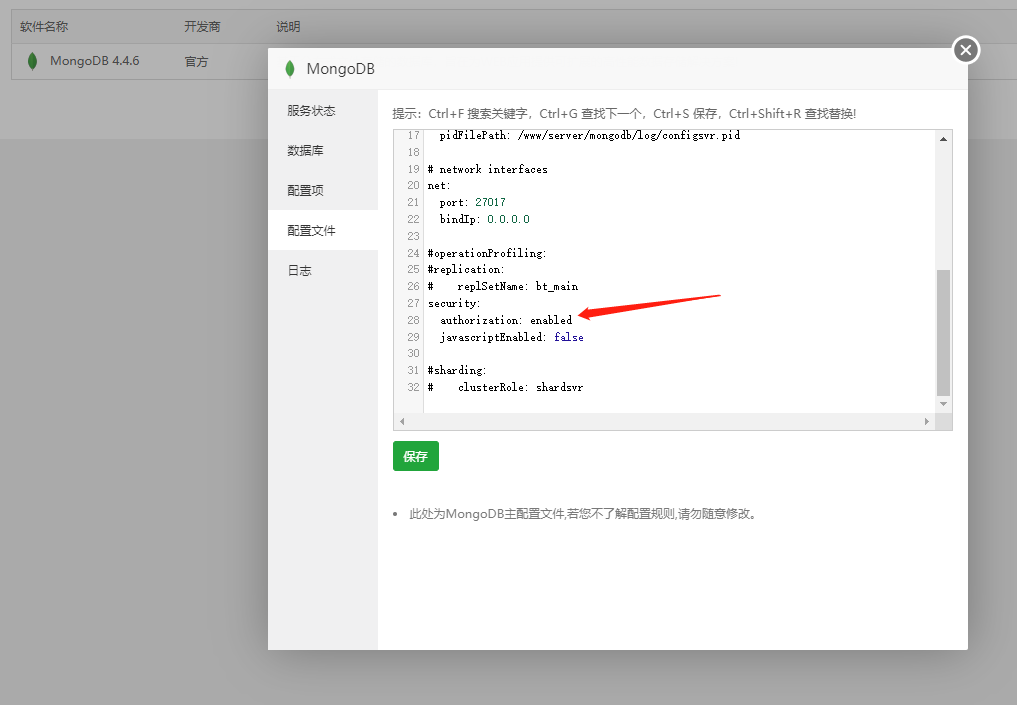This screenshot has width=1017, height=705.
Task: Click the javascriptEnabled false value
Action: tap(569, 337)
